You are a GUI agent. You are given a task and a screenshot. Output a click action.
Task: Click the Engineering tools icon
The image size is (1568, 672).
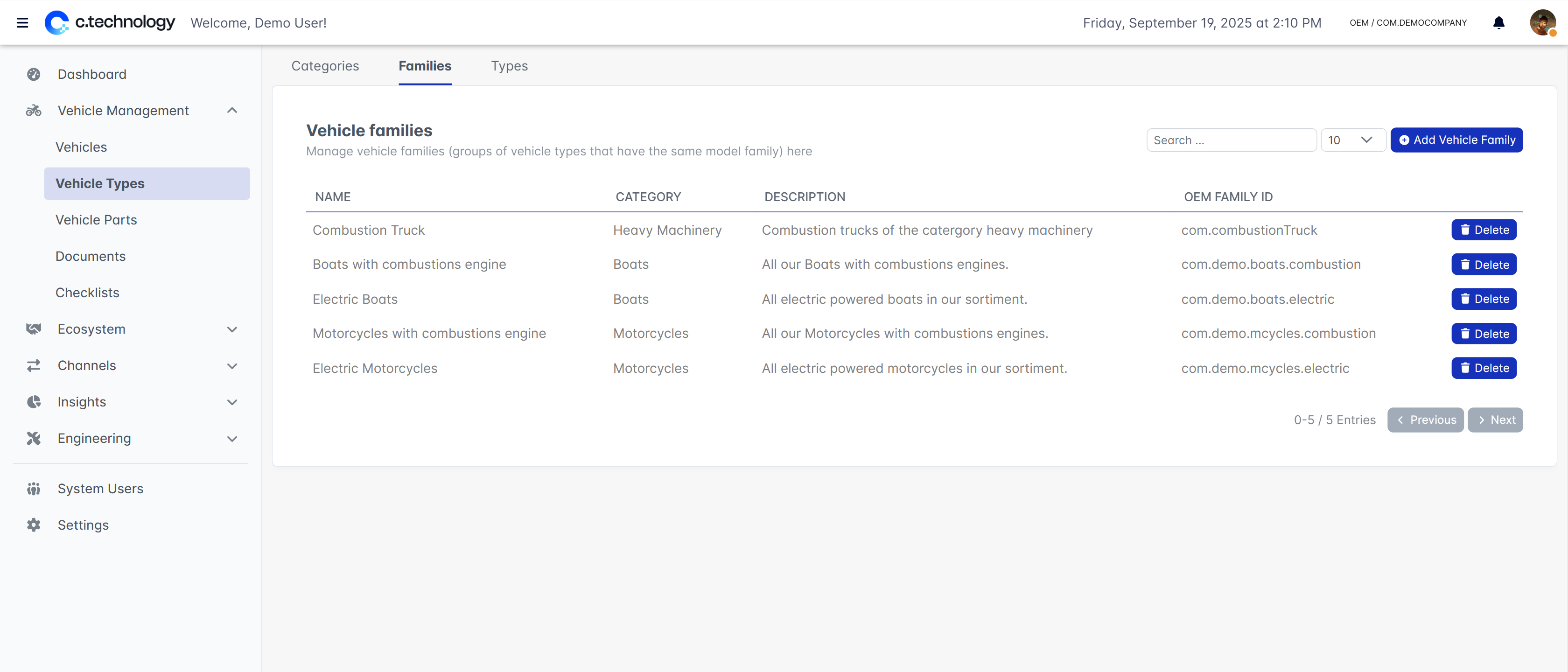tap(34, 438)
